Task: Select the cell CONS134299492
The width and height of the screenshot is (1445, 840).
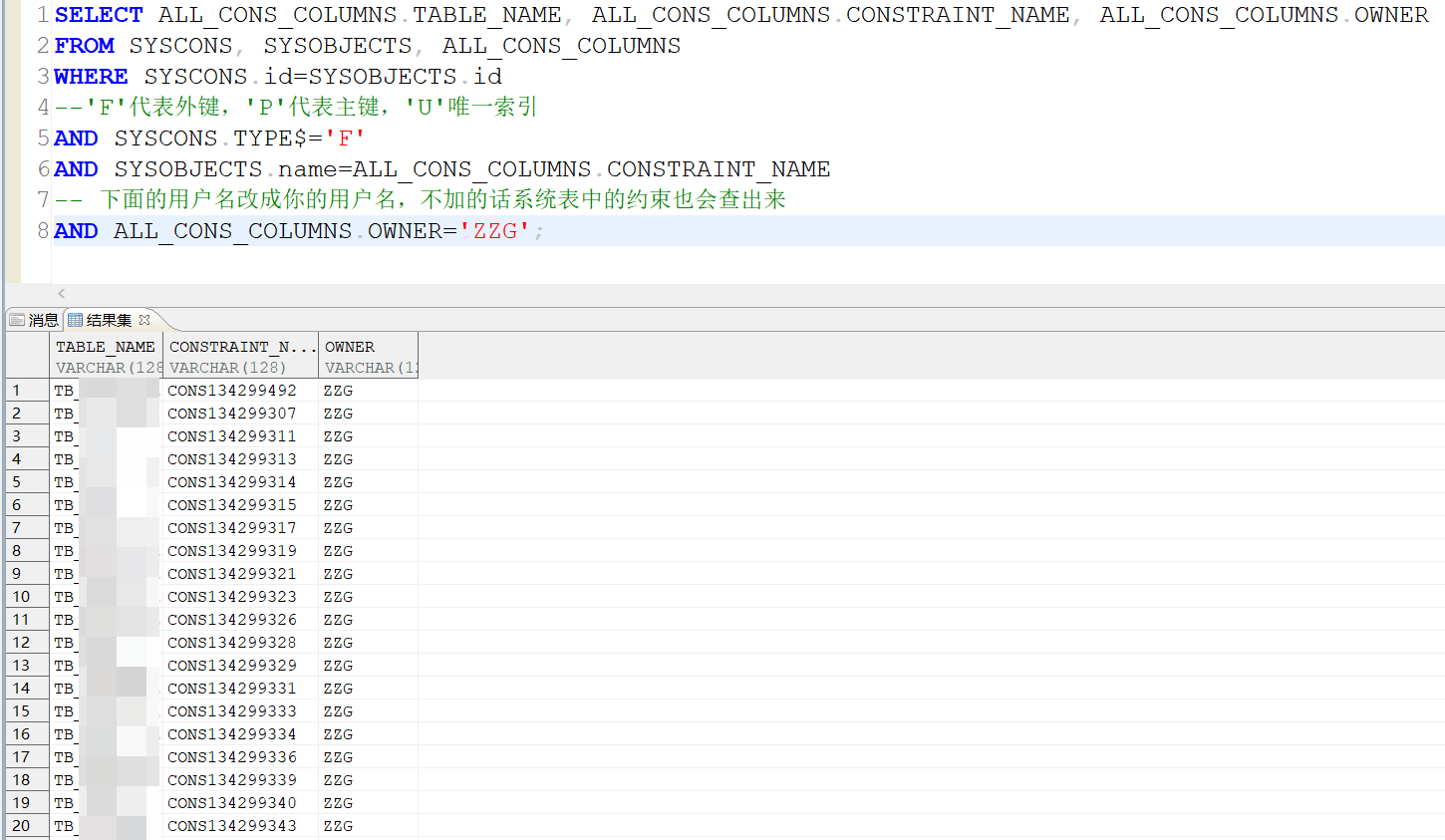Action: (240, 391)
